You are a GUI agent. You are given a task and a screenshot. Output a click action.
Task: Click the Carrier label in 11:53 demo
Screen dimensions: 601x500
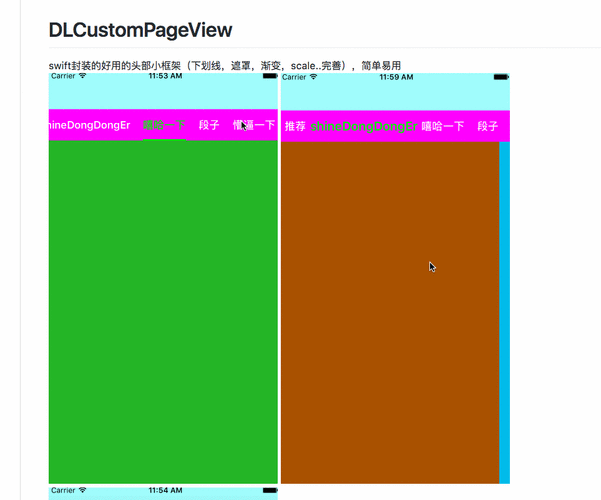(x=63, y=76)
